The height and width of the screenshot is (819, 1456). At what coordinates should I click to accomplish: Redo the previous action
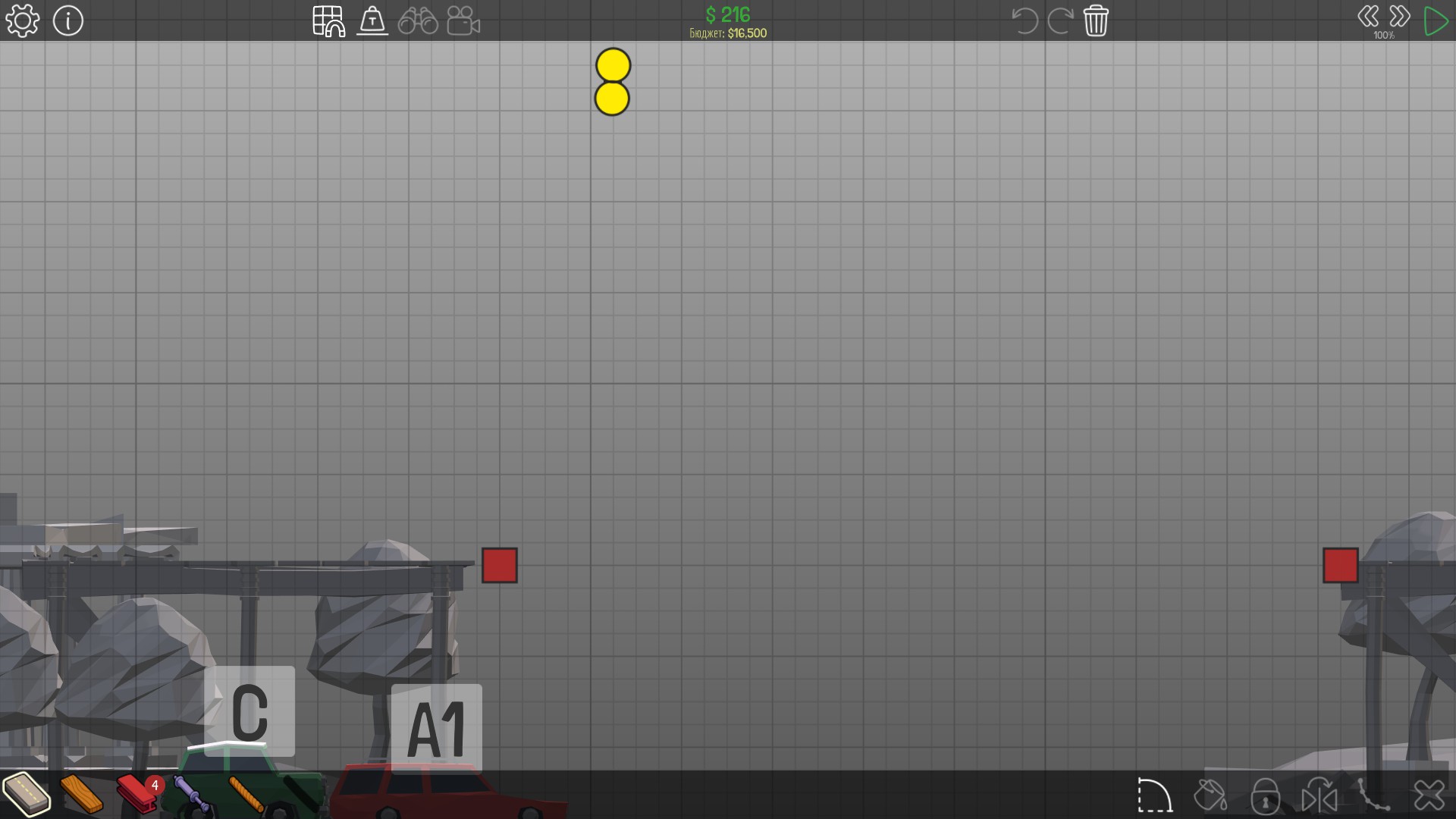(x=1060, y=20)
